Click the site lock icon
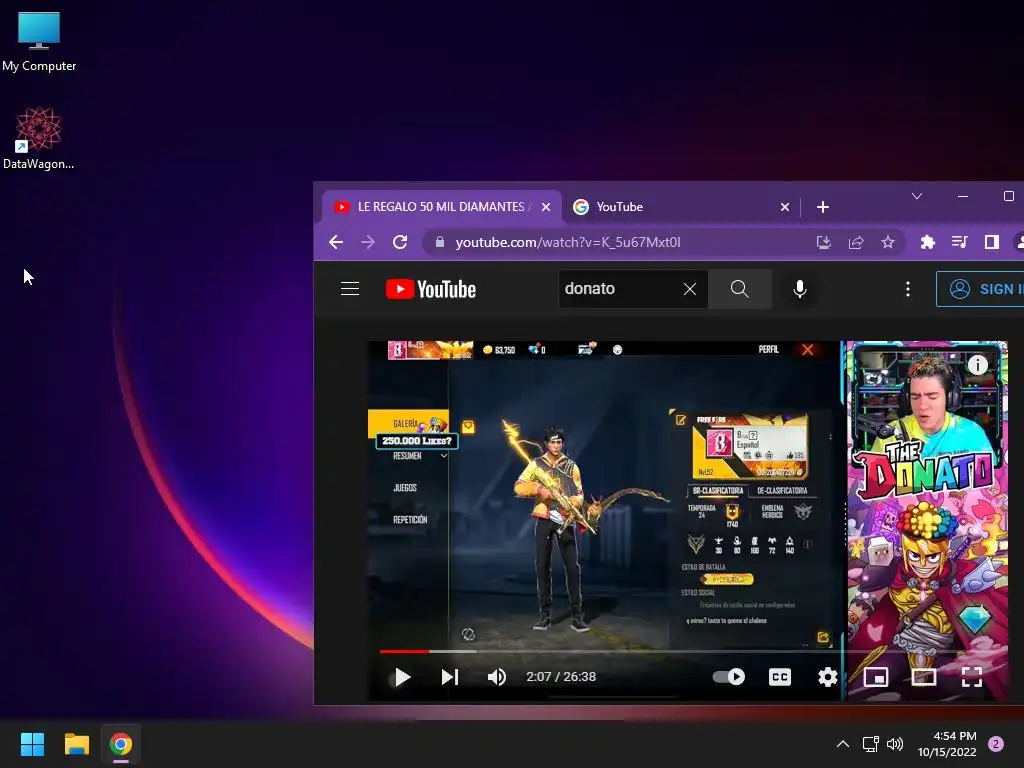Screen dimensions: 1024x768 440,242
